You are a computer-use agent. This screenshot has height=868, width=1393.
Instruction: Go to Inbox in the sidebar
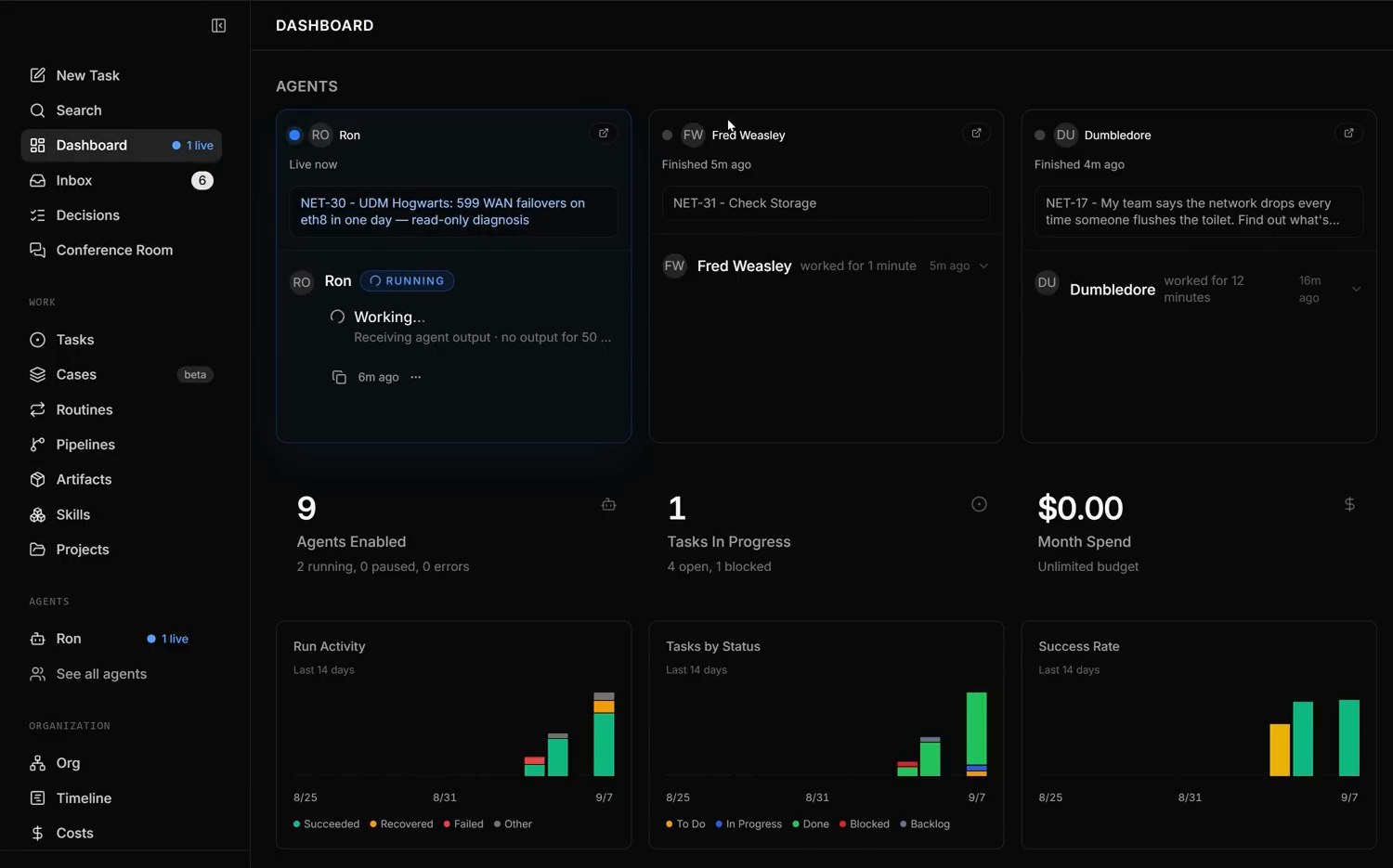(x=121, y=180)
